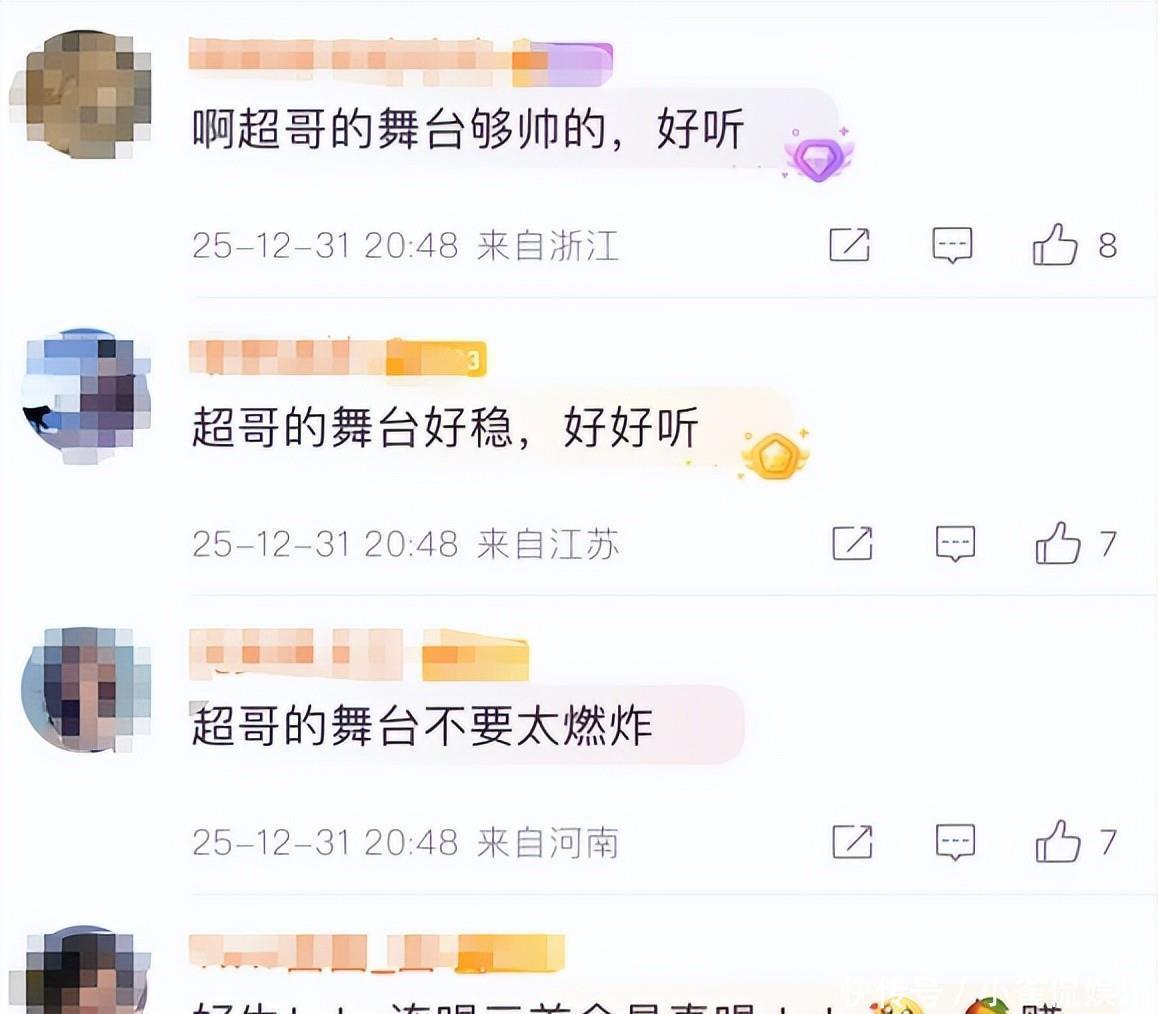This screenshot has width=1158, height=1014.
Task: Open username with level 3 badge
Action: pos(338,357)
